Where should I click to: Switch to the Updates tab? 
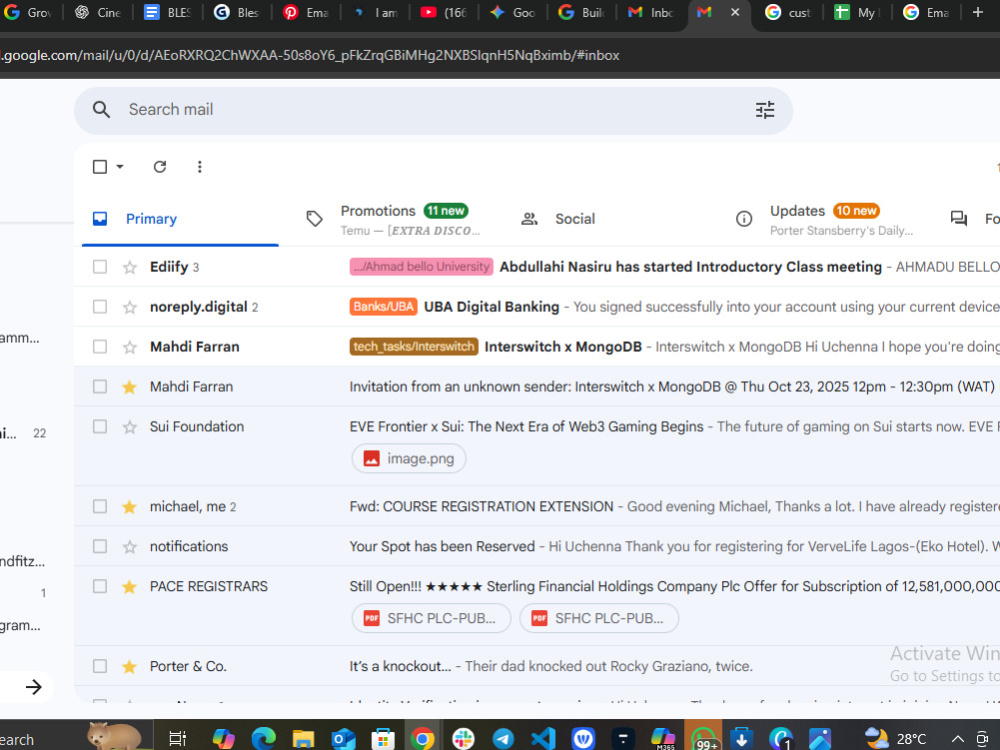click(x=824, y=219)
